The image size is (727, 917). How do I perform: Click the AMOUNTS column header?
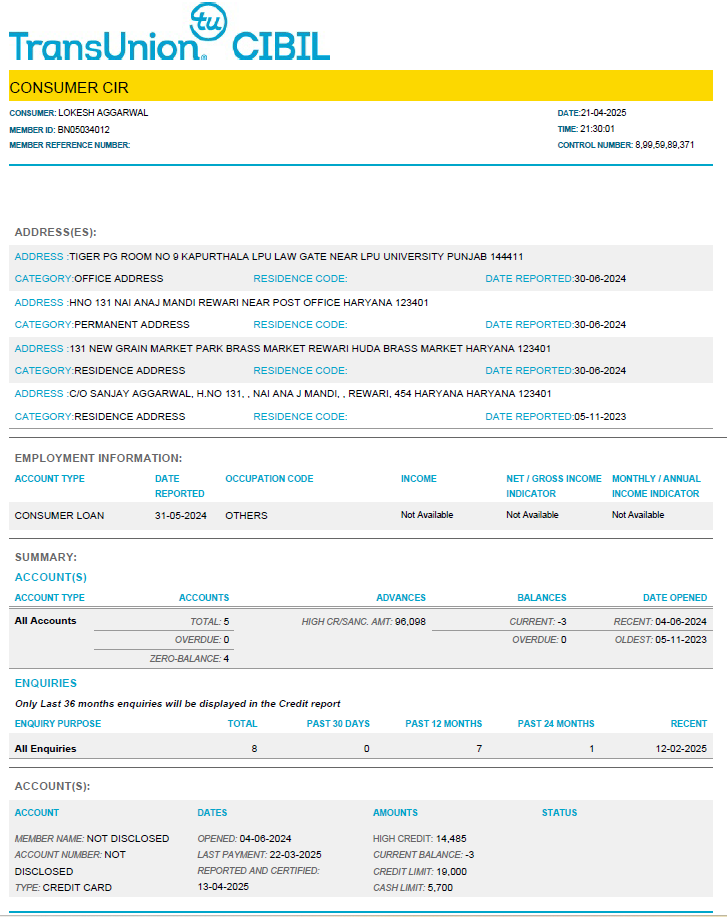(x=395, y=813)
